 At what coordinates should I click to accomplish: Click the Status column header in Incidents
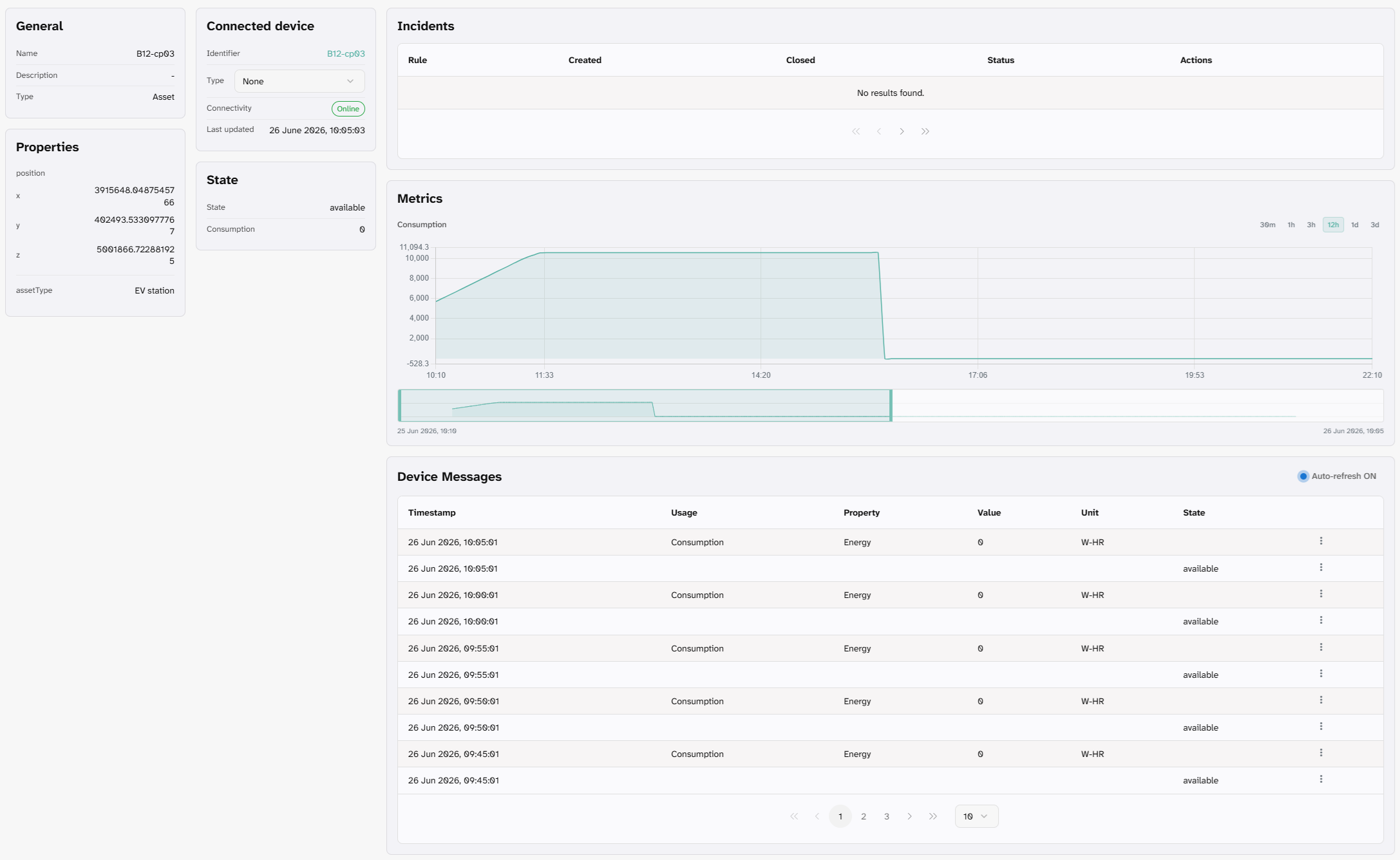pyautogui.click(x=1001, y=60)
